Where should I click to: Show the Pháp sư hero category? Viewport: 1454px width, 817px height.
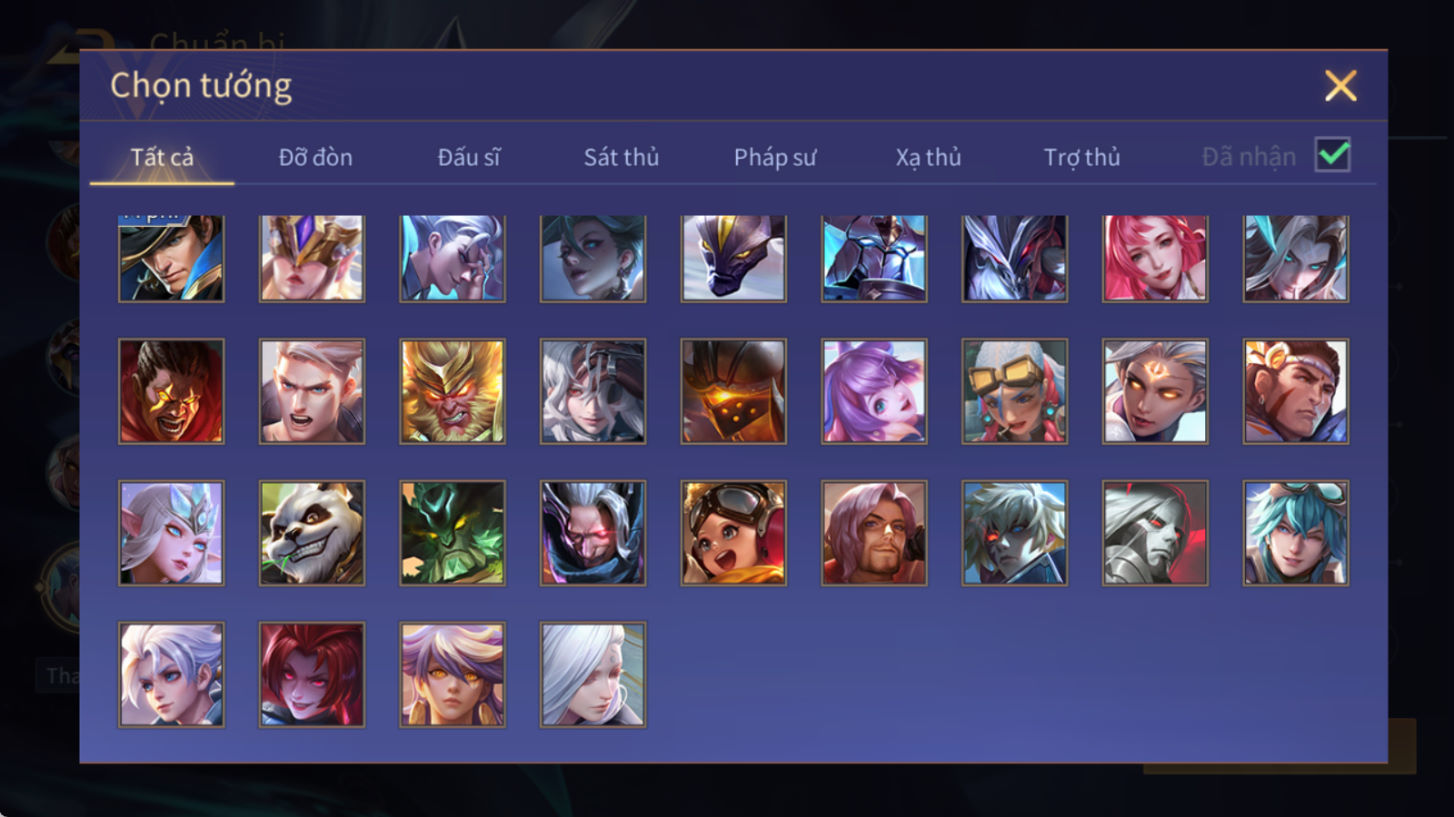coord(775,157)
